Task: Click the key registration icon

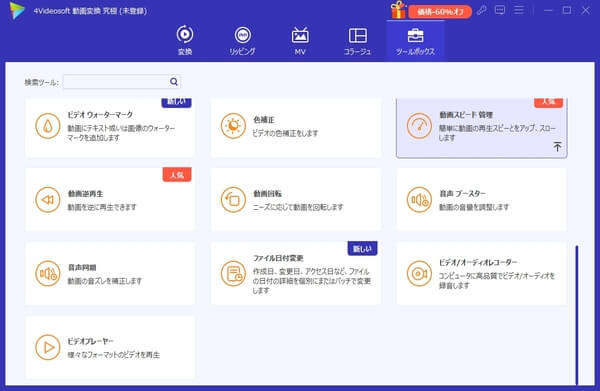Action: [x=482, y=10]
